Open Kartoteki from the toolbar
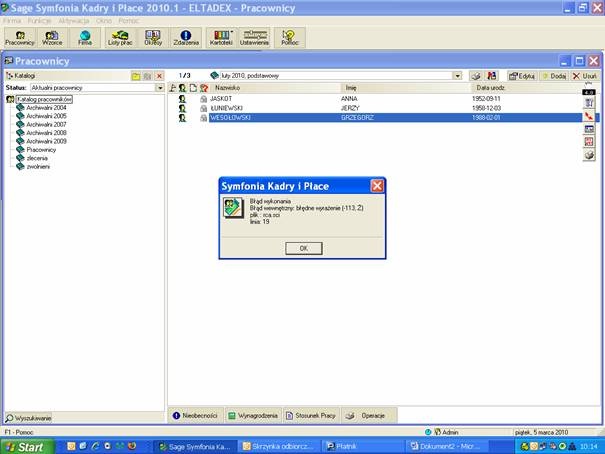The height and width of the screenshot is (454, 605). (220, 37)
